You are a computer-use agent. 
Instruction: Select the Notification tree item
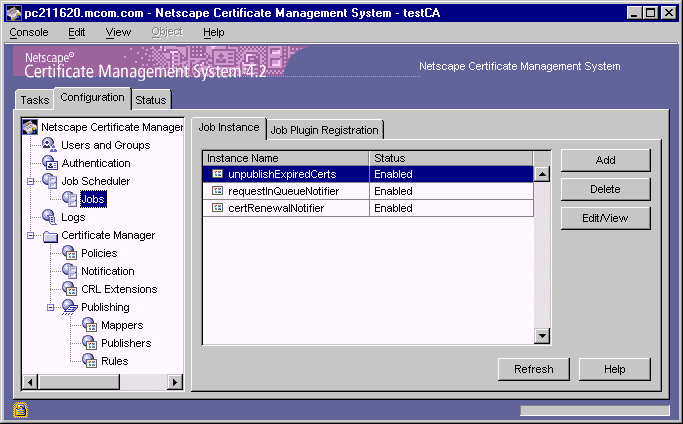coord(108,271)
